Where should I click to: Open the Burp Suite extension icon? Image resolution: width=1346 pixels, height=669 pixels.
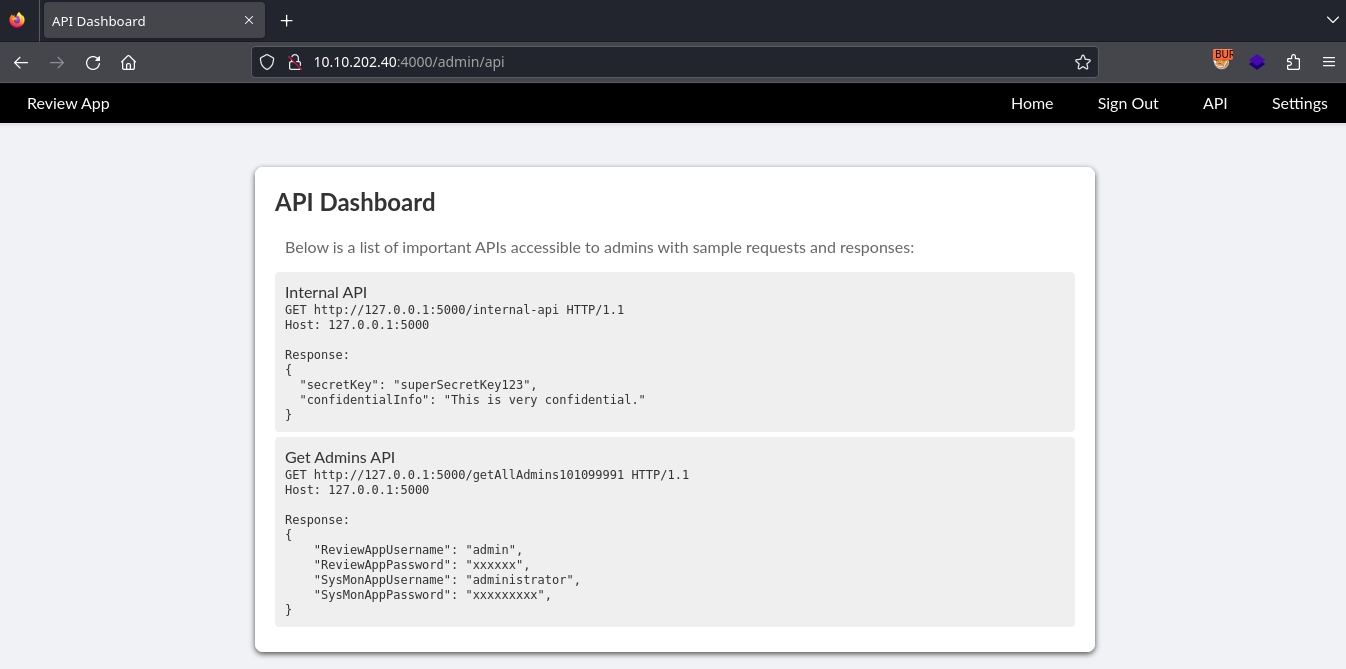pos(1222,61)
